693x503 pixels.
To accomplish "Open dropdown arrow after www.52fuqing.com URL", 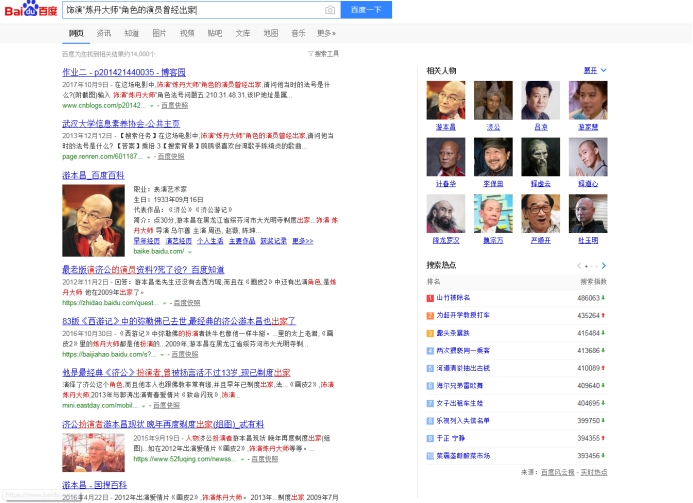I will coord(242,460).
